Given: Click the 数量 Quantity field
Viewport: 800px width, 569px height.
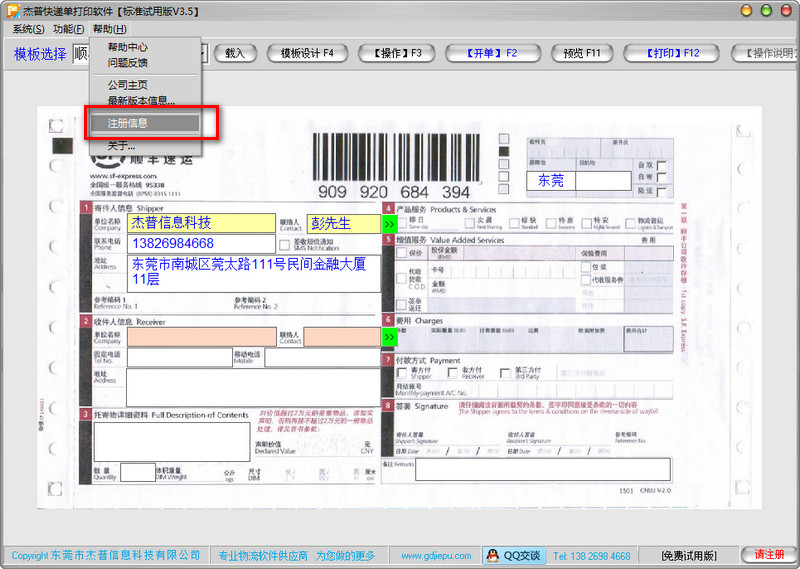Looking at the screenshot, I should click(x=138, y=473).
